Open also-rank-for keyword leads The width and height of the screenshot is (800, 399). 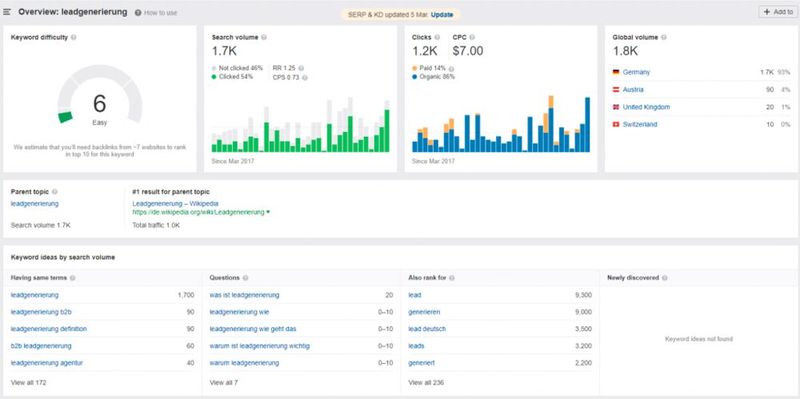pos(416,346)
